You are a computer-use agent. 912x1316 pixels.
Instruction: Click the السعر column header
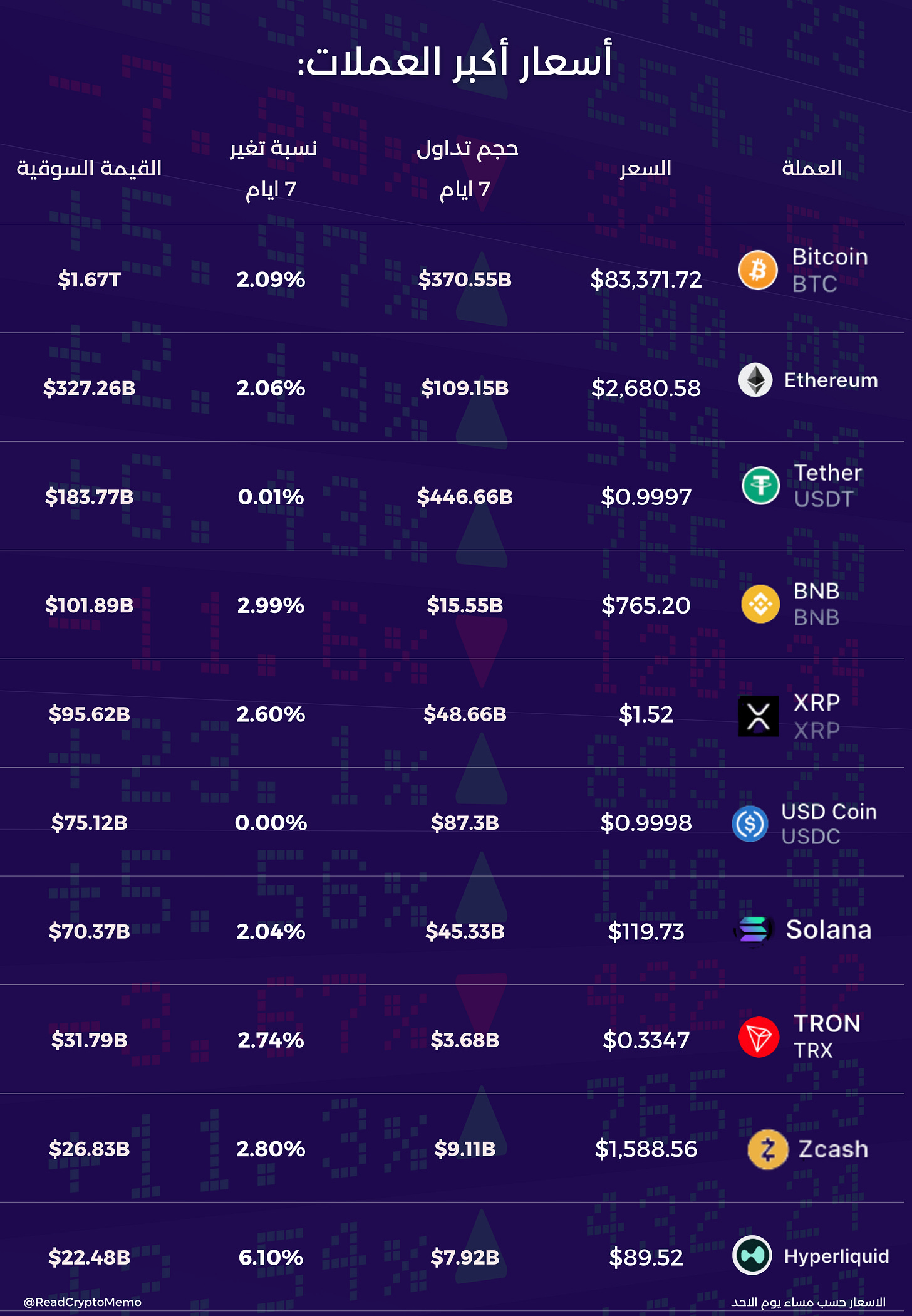pyautogui.click(x=646, y=169)
